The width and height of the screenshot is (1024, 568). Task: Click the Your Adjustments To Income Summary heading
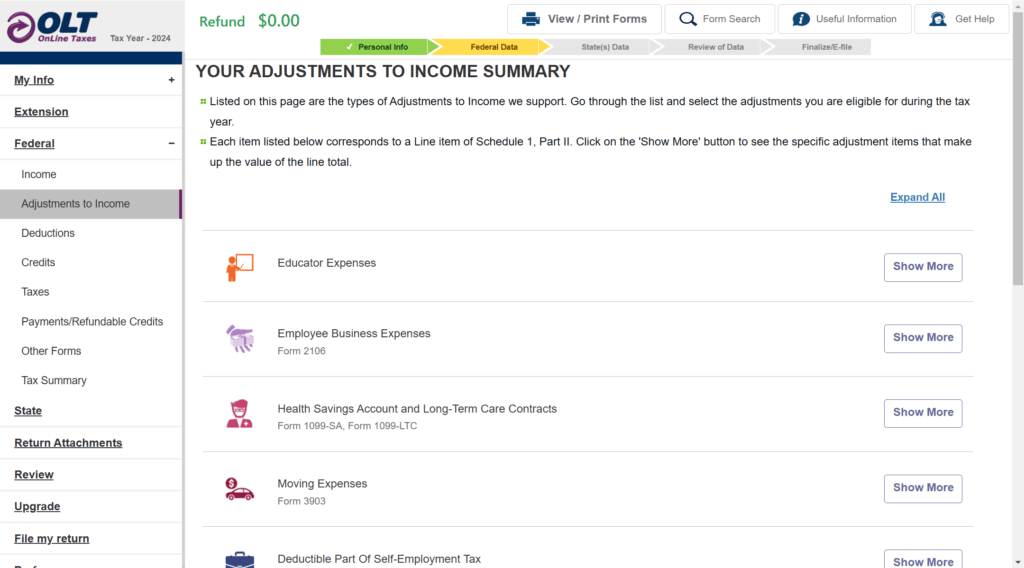tap(383, 71)
